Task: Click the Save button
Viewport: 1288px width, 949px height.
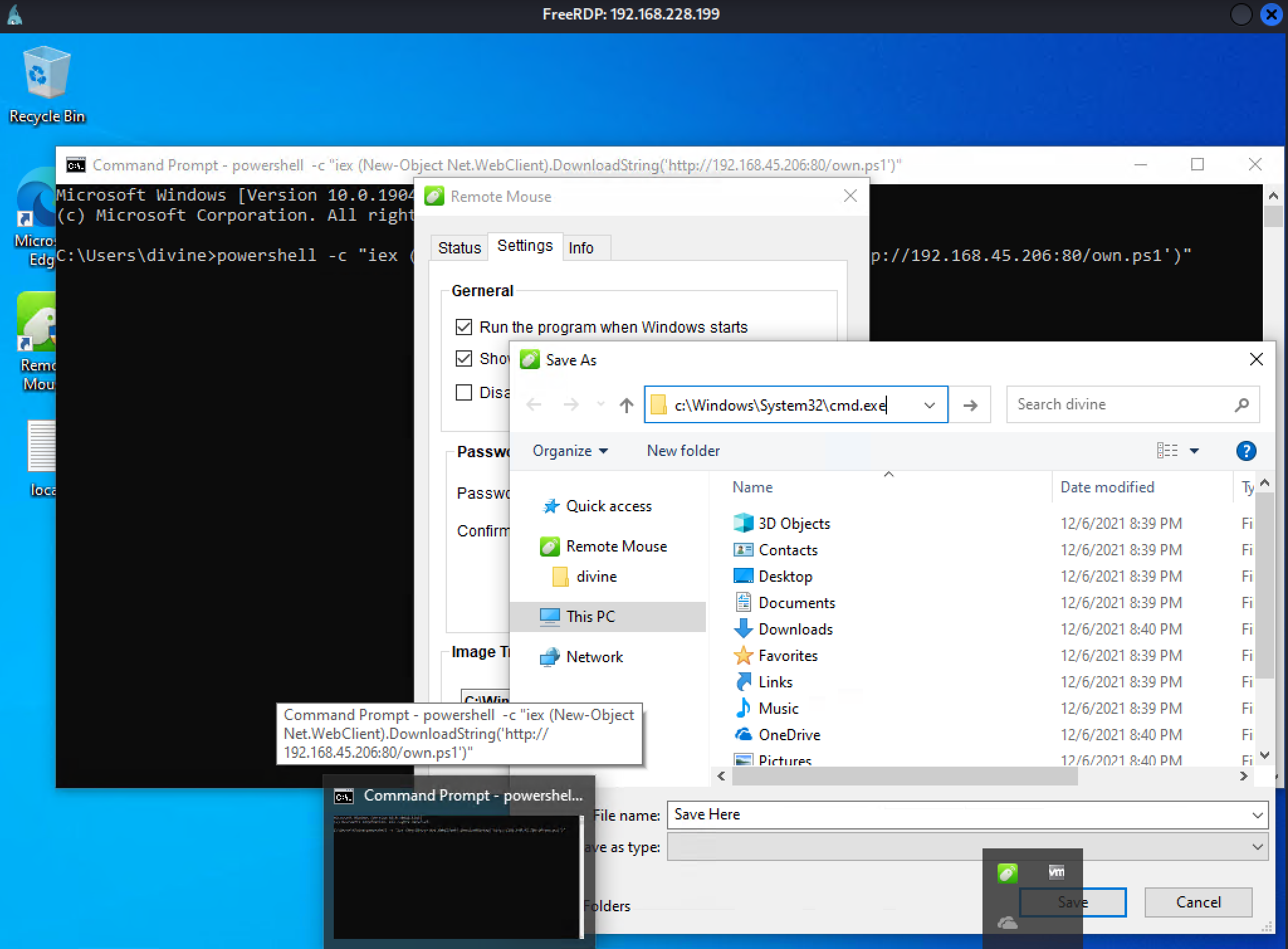Action: [x=1072, y=902]
